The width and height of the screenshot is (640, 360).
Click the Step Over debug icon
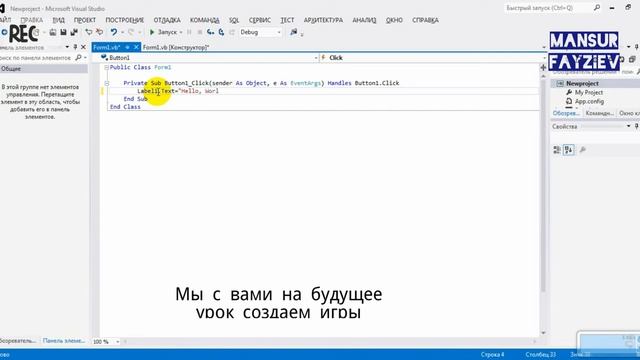(x=221, y=32)
